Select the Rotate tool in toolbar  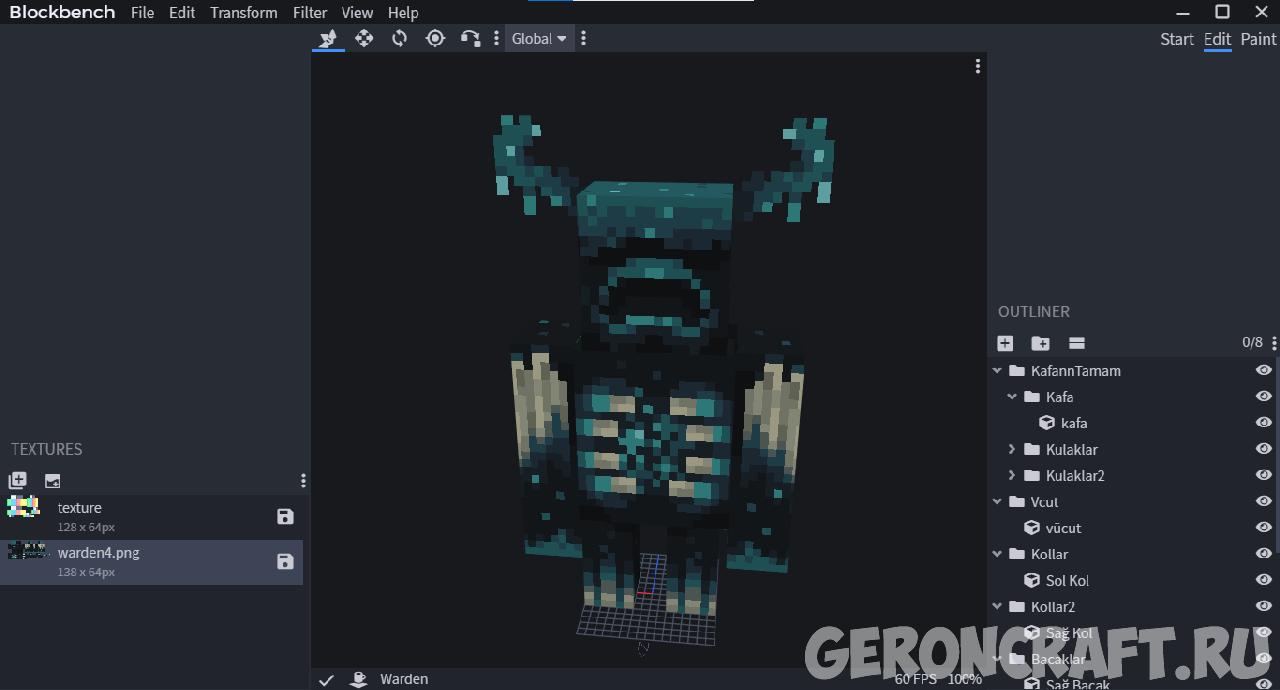coord(399,38)
